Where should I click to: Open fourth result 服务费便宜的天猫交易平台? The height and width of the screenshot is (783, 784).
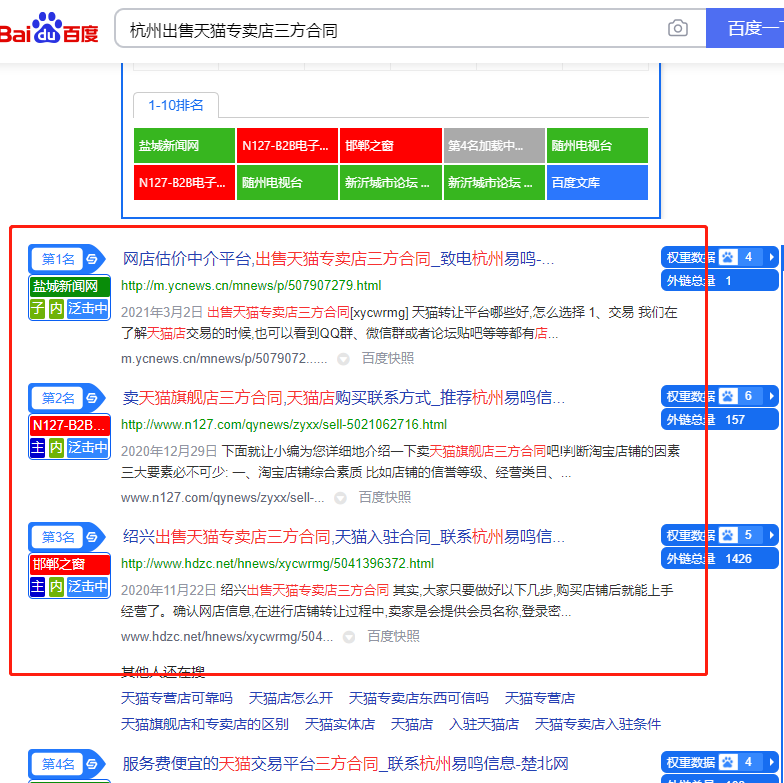pos(345,764)
